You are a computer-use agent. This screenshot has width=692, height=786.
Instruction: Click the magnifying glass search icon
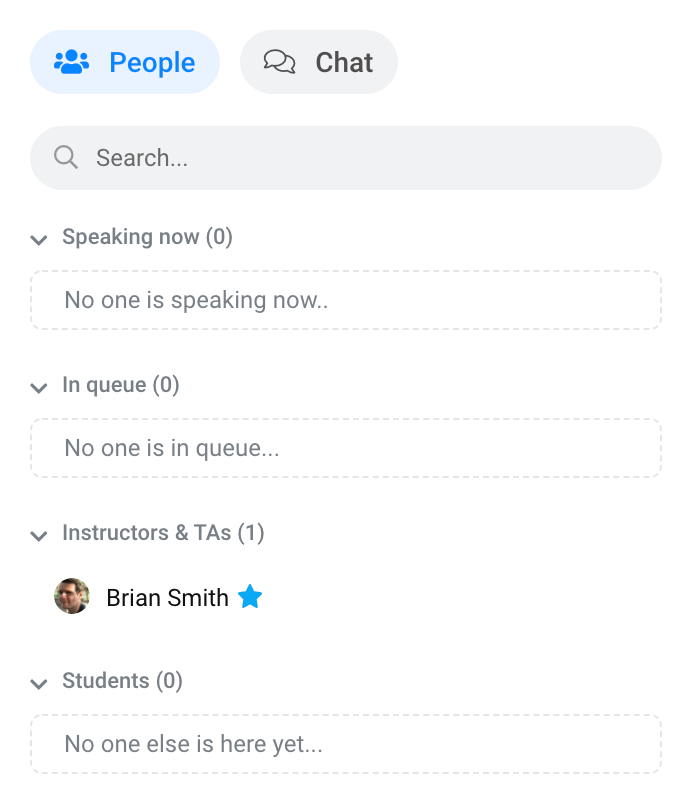[x=66, y=157]
